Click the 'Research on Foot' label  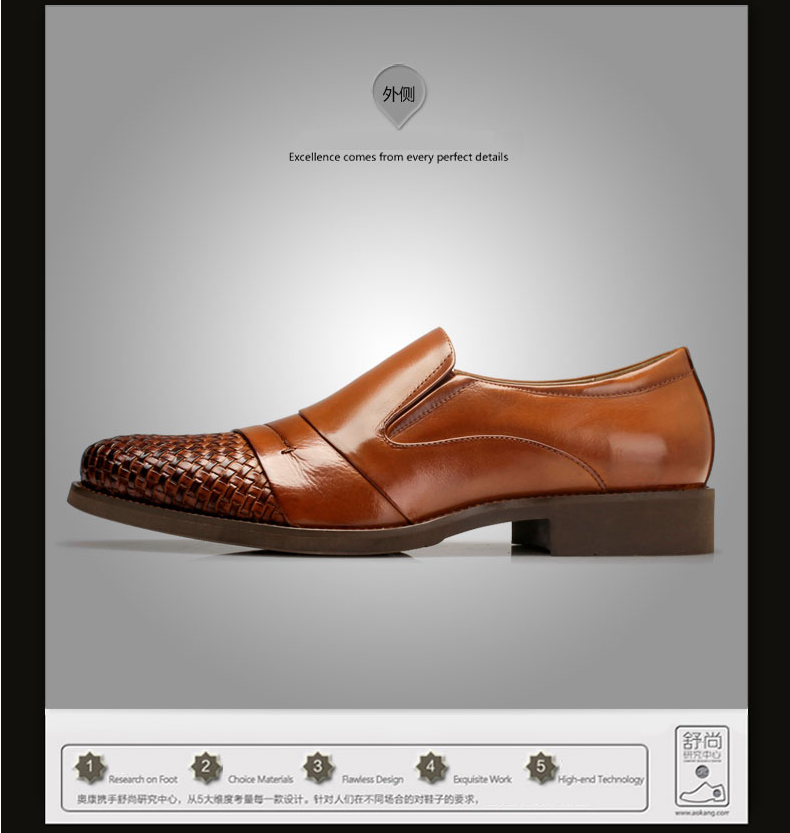point(143,779)
